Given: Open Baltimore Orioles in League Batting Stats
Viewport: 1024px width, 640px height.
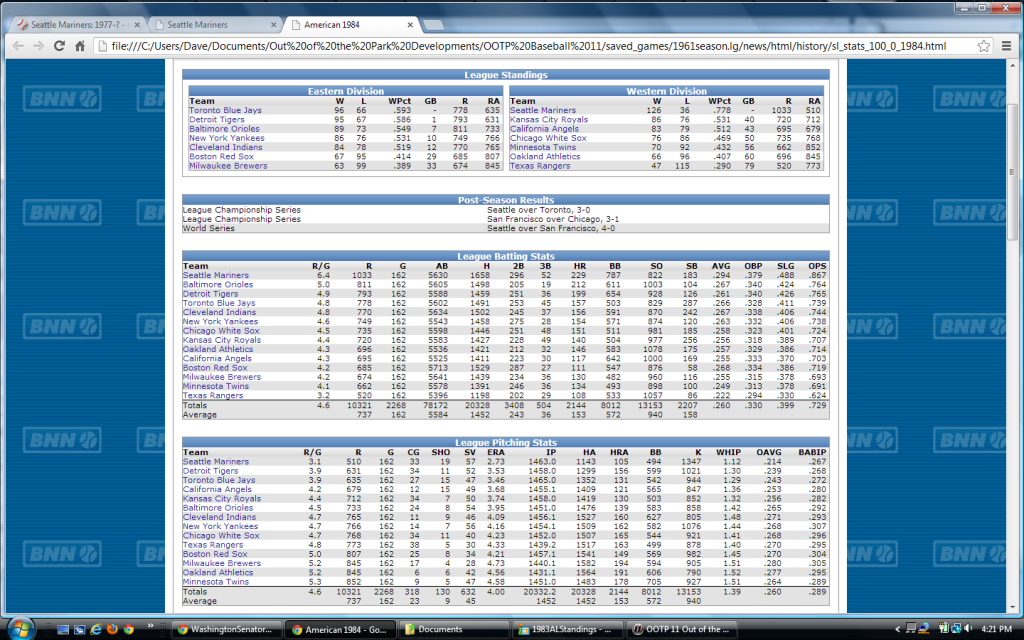Looking at the screenshot, I should tap(218, 285).
